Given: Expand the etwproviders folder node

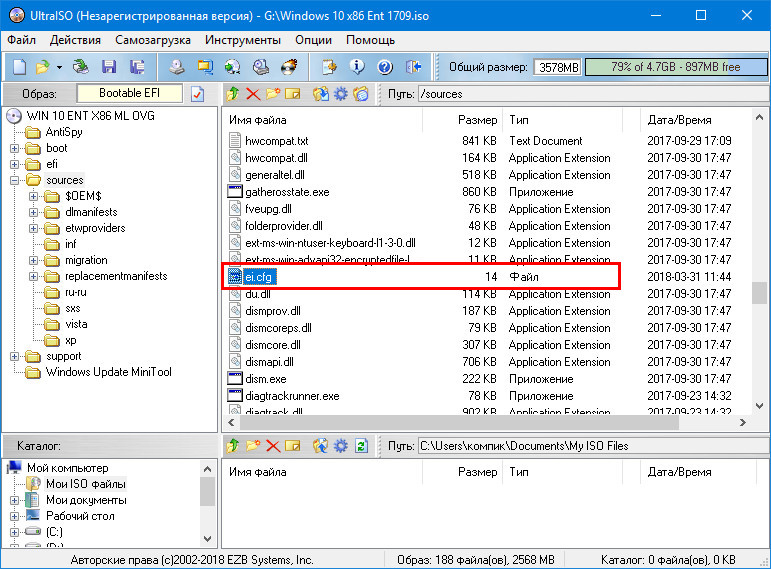Looking at the screenshot, I should pos(33,228).
